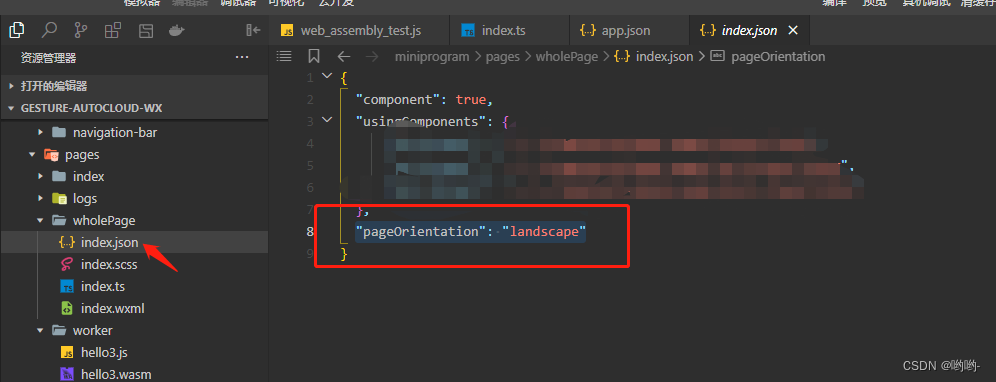Navigate back with left arrow
Image resolution: width=996 pixels, height=382 pixels.
tap(344, 57)
